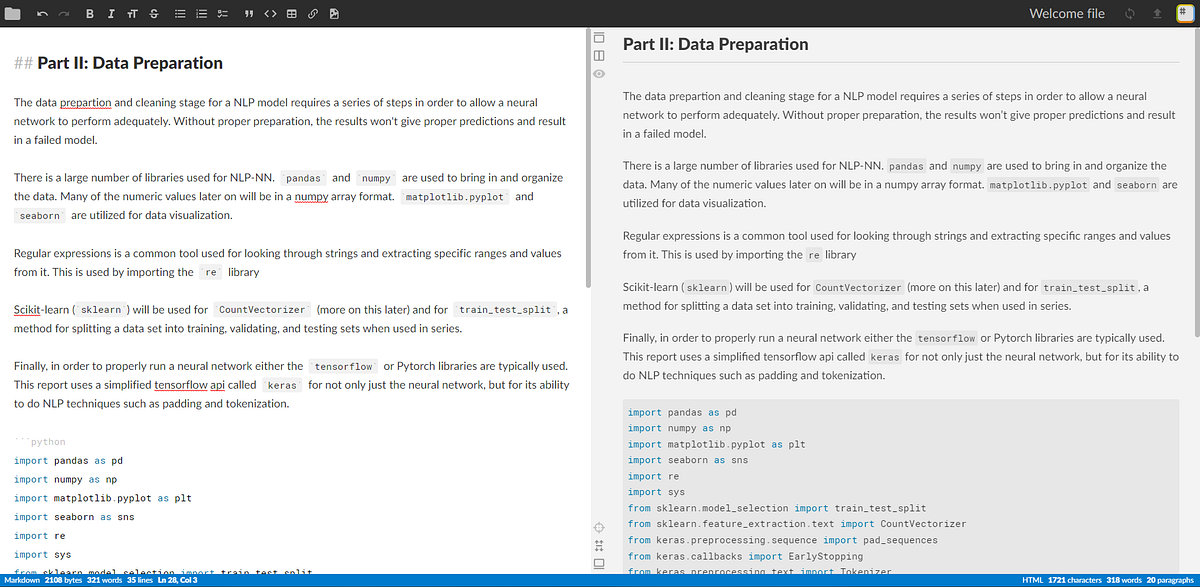Open the StackEdit side menu
The width and height of the screenshot is (1200, 587).
(x=1186, y=13)
